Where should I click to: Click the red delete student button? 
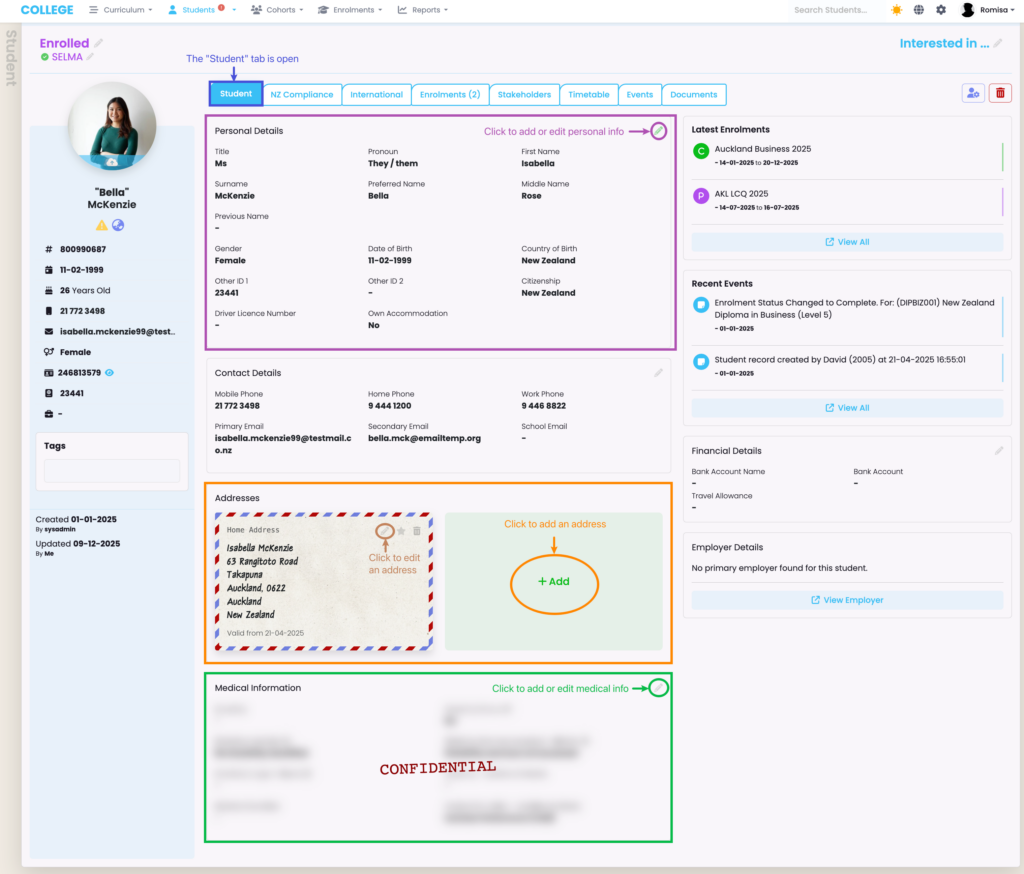point(1000,93)
